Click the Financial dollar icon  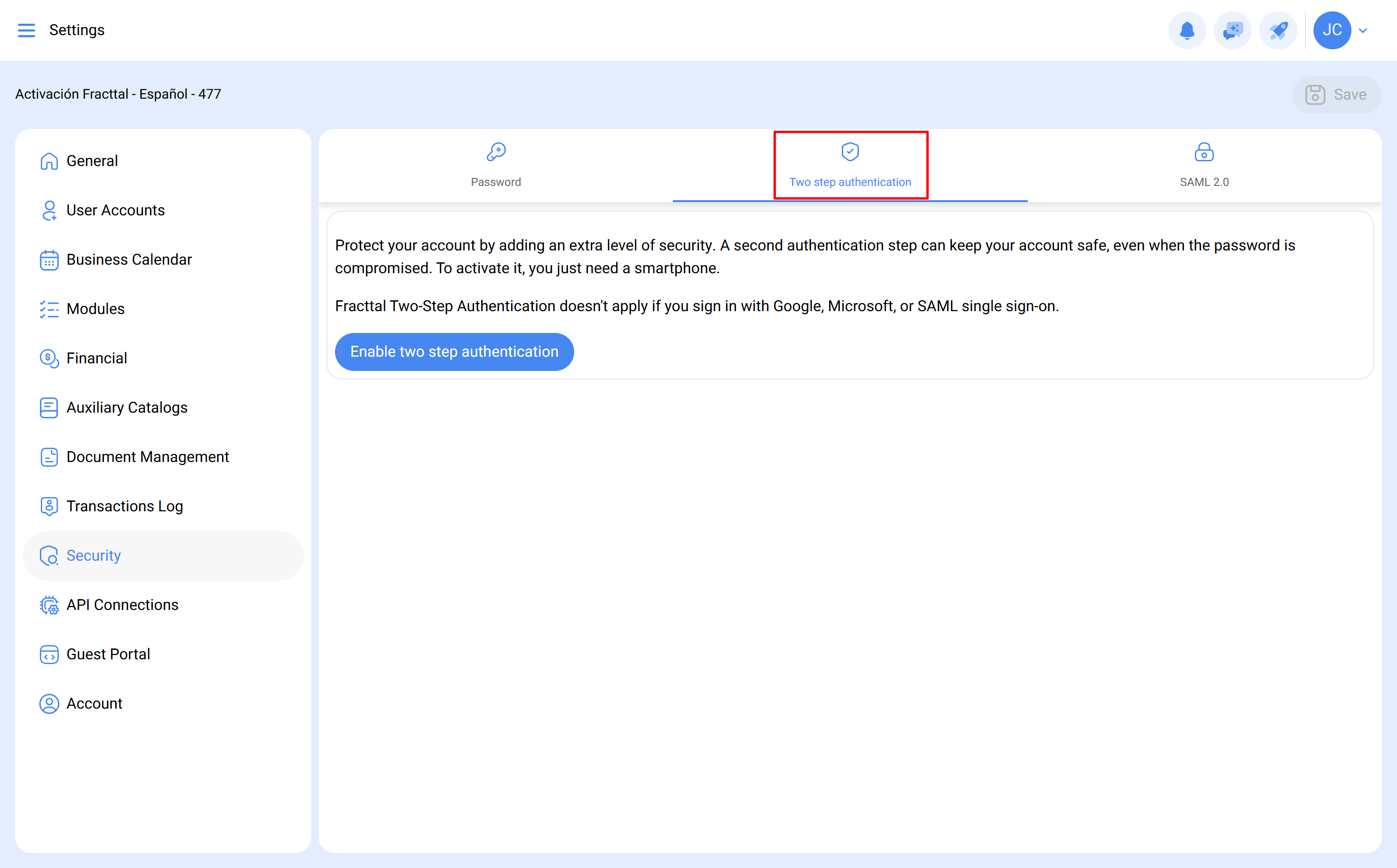[x=49, y=358]
